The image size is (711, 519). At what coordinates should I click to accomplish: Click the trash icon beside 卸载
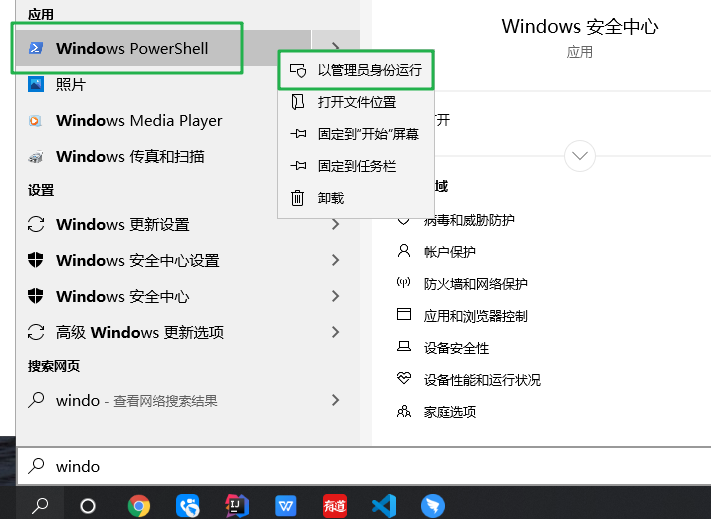297,198
